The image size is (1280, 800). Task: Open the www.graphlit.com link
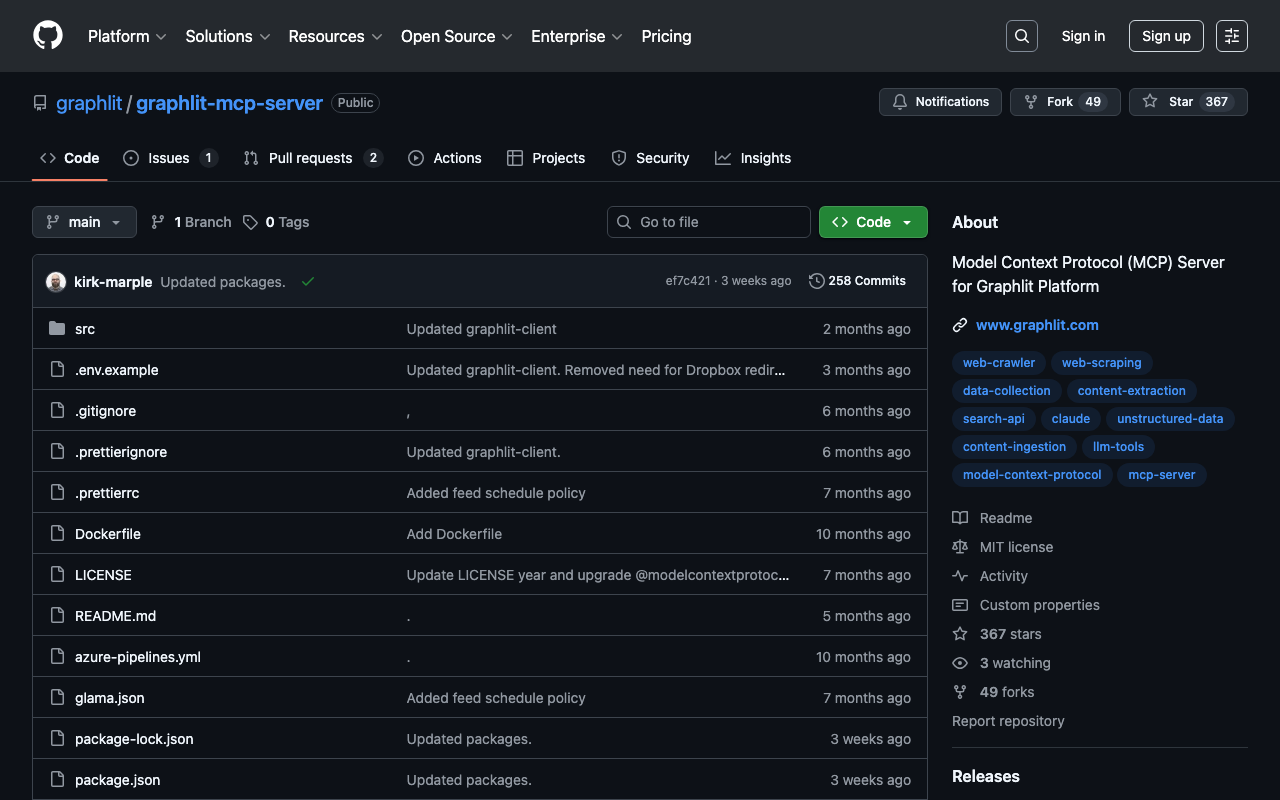click(1037, 325)
